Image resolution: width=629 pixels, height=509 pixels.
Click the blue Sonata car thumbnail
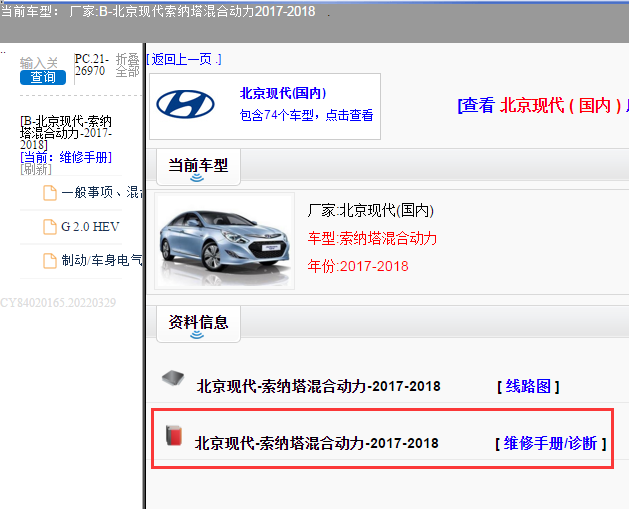click(225, 241)
